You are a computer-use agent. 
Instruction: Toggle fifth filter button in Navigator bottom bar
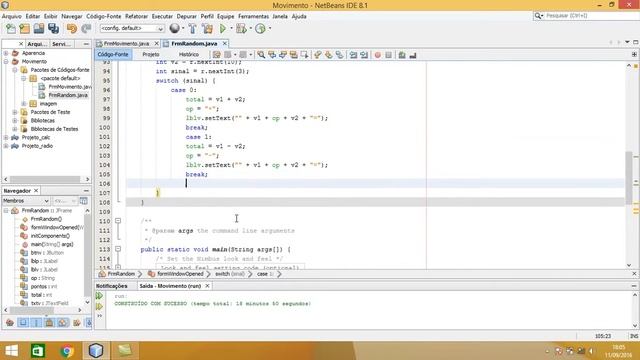(62, 323)
